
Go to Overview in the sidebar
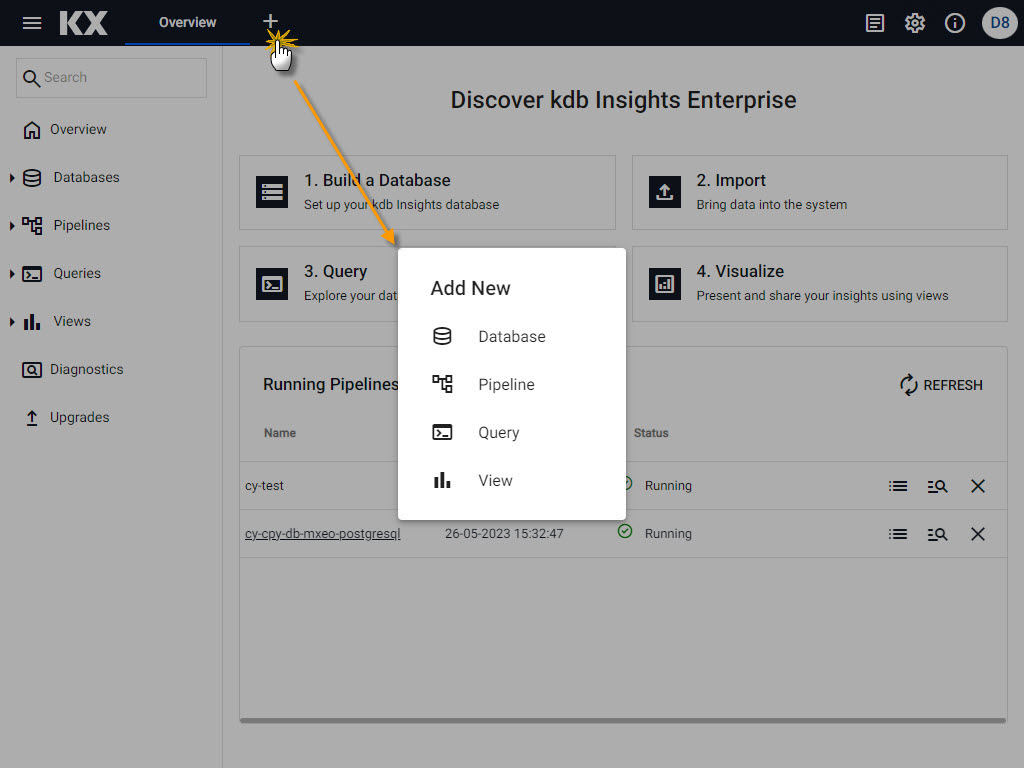tap(78, 129)
